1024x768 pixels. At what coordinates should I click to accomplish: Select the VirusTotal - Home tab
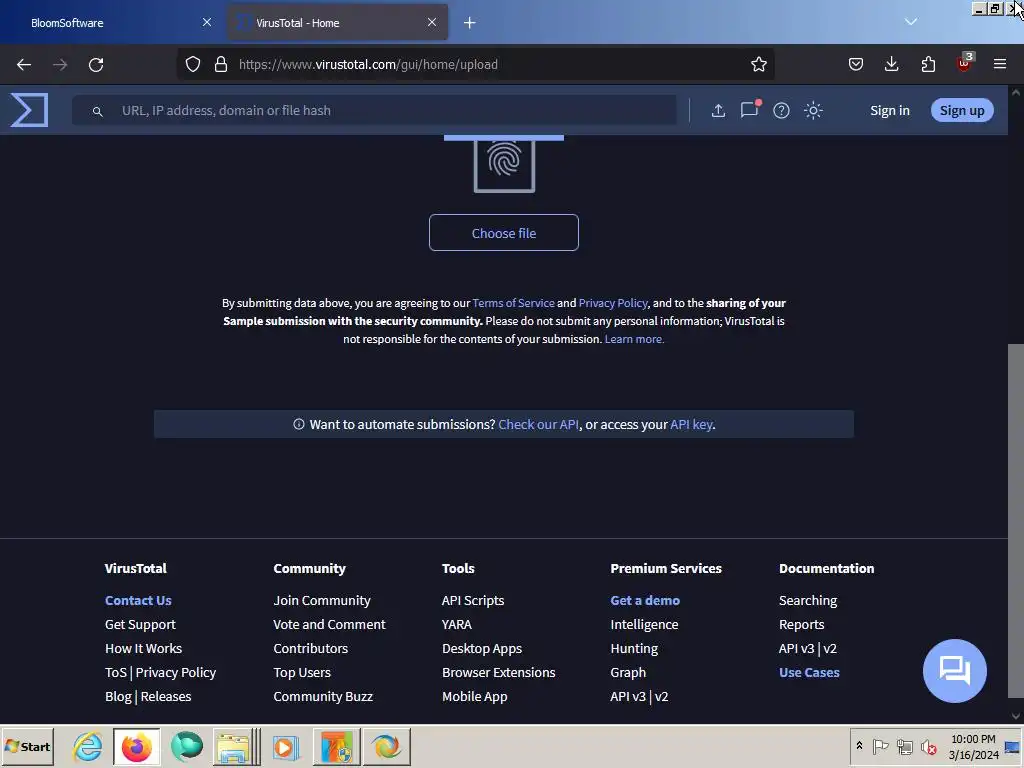[337, 23]
